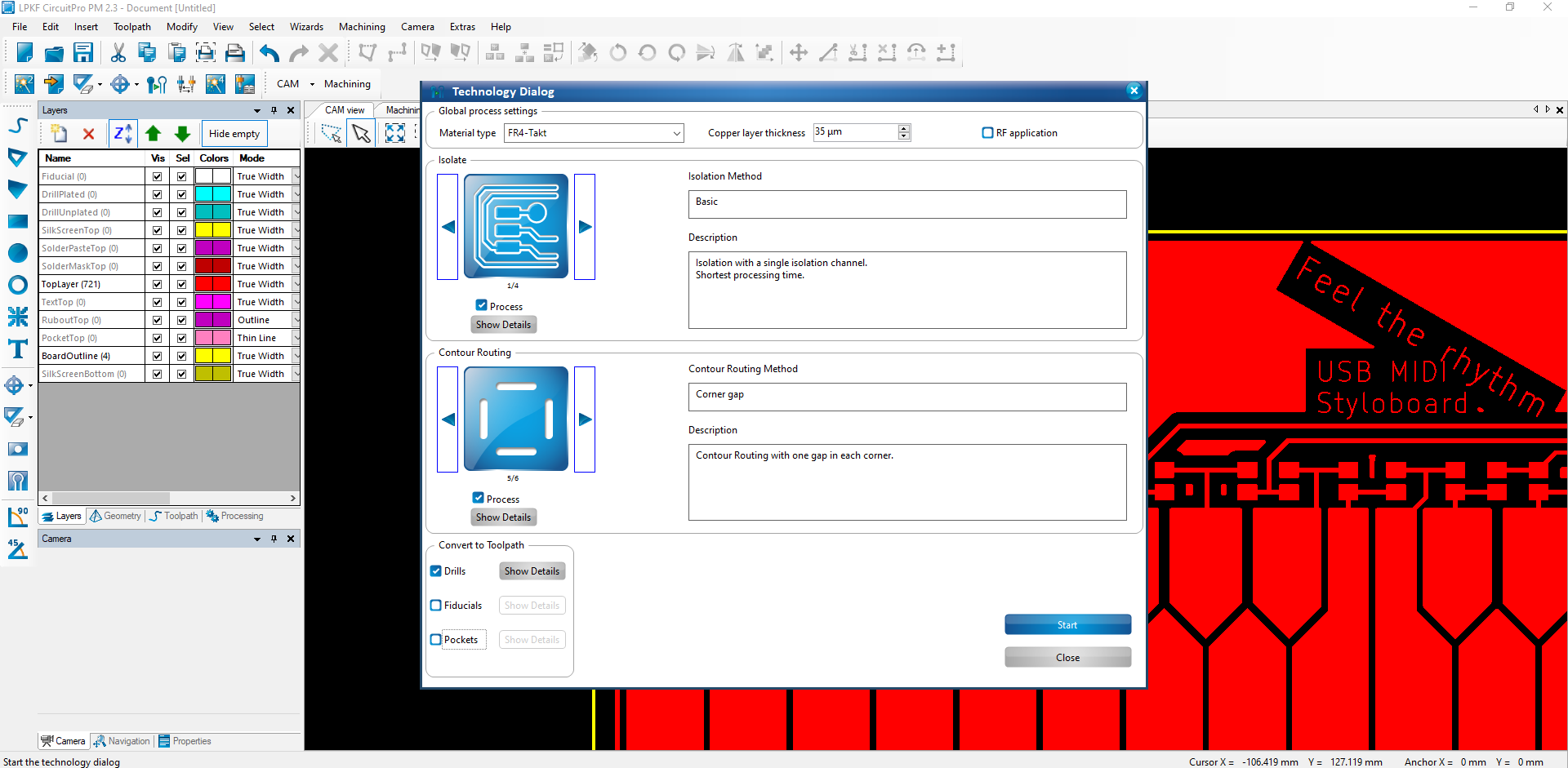Image resolution: width=1568 pixels, height=768 pixels.
Task: Select the draw curve path tool
Action: pos(18,126)
